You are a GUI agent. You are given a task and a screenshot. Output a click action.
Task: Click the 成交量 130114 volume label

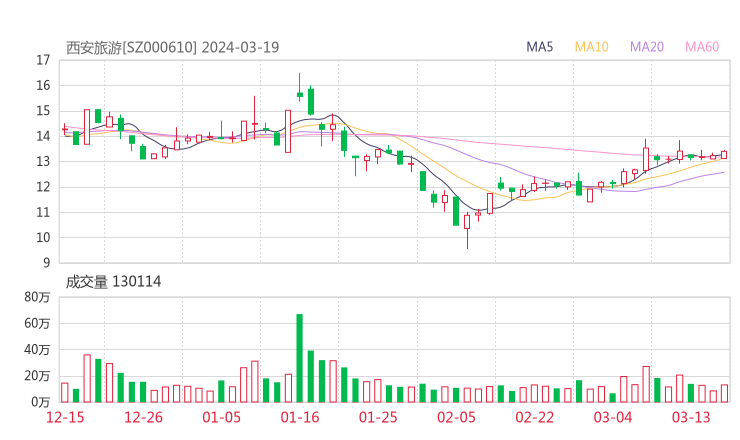coord(113,282)
